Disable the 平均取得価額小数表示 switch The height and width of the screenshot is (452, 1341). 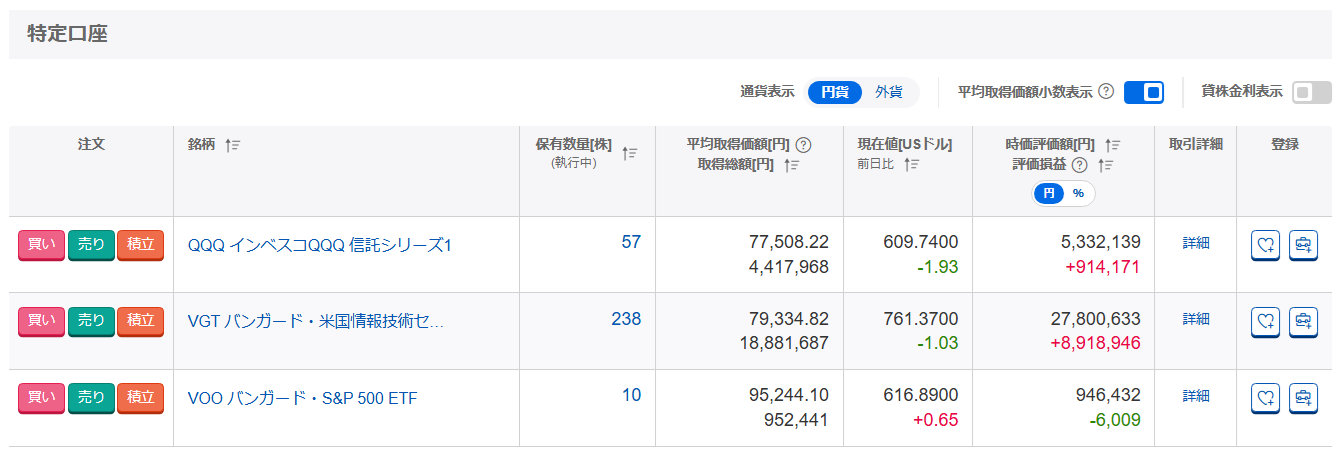1144,92
